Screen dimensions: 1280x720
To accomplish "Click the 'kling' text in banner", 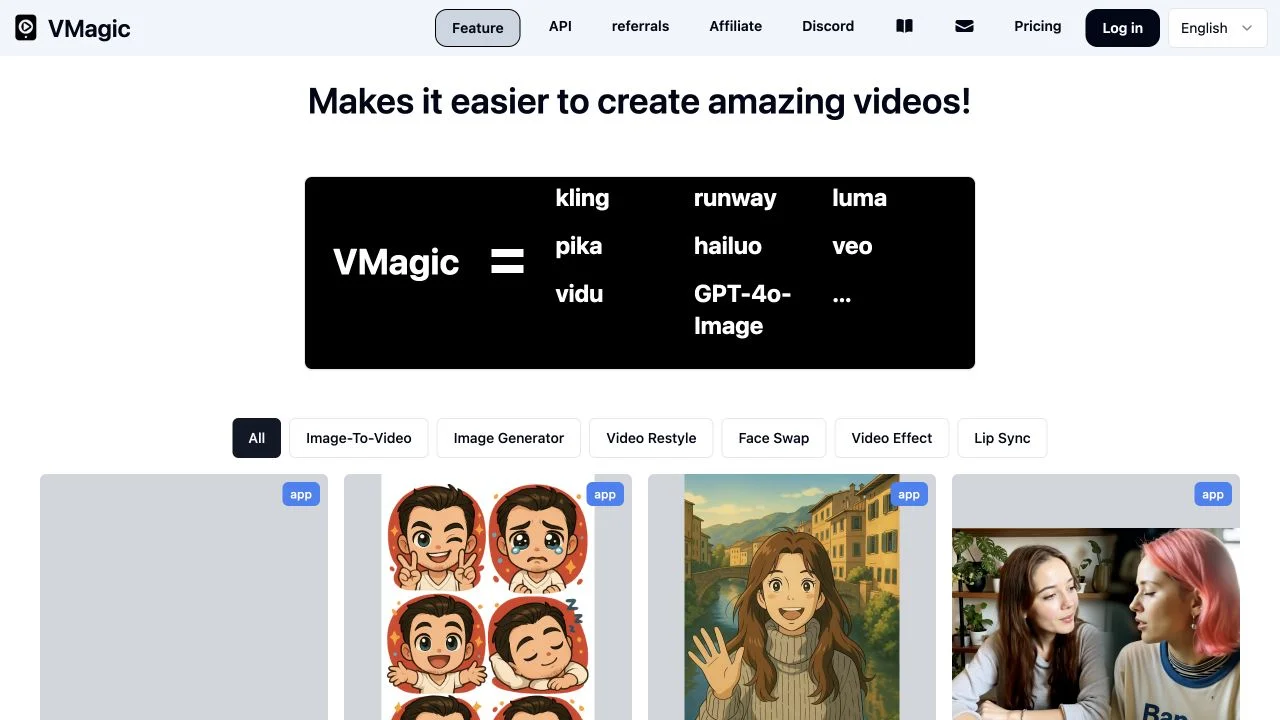I will coord(582,198).
